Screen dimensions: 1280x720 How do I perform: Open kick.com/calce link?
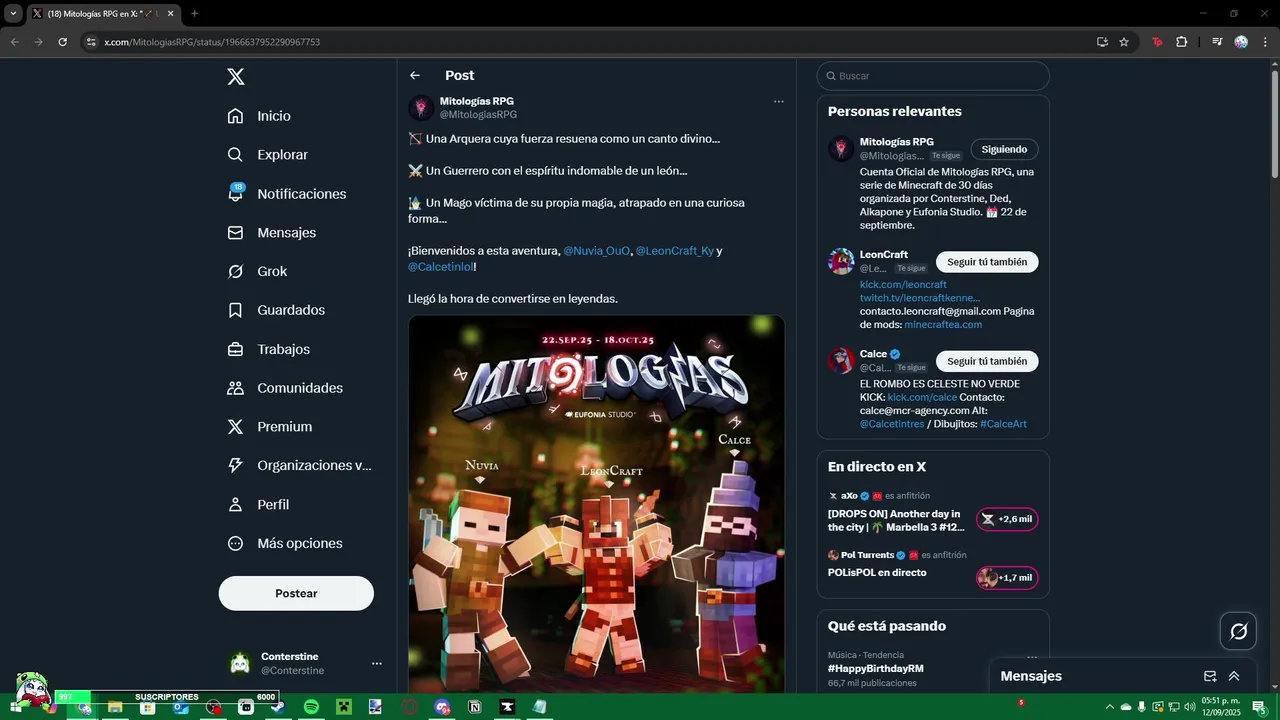click(922, 397)
